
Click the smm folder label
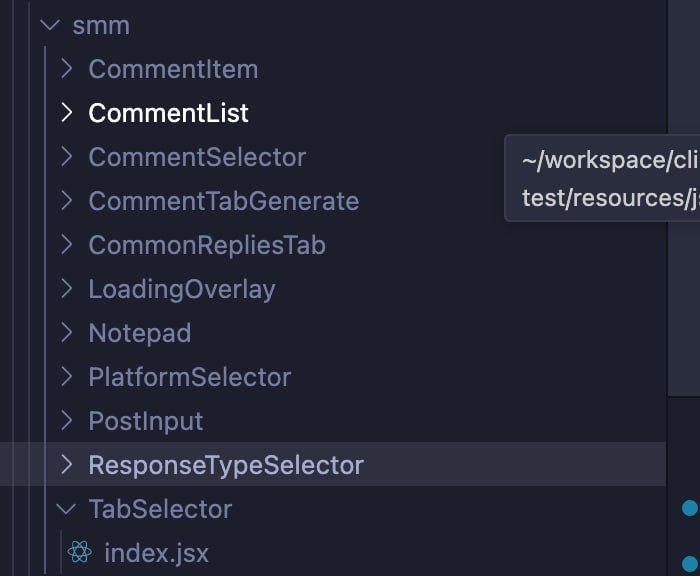point(101,25)
